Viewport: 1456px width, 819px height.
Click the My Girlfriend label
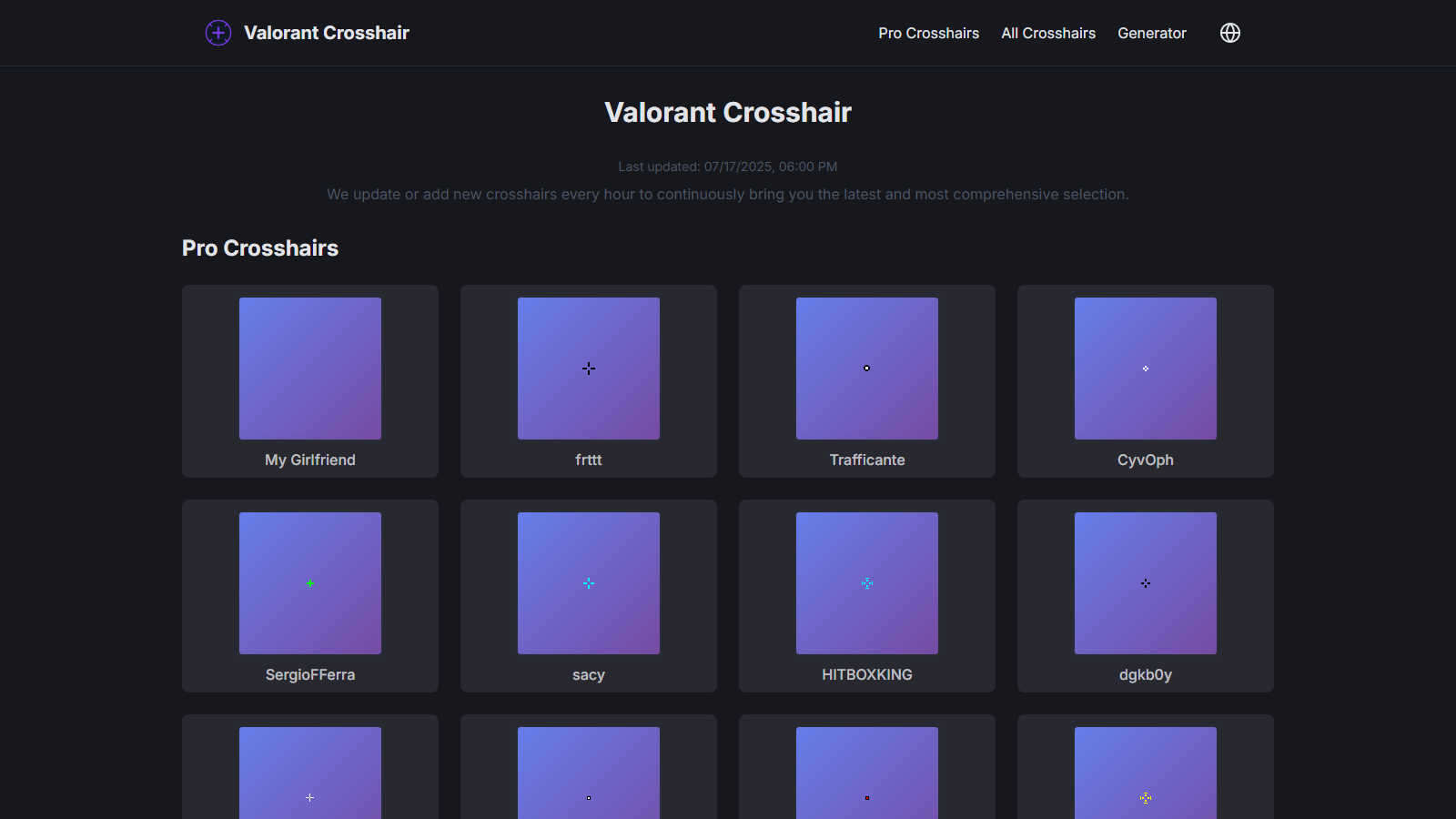[x=310, y=460]
